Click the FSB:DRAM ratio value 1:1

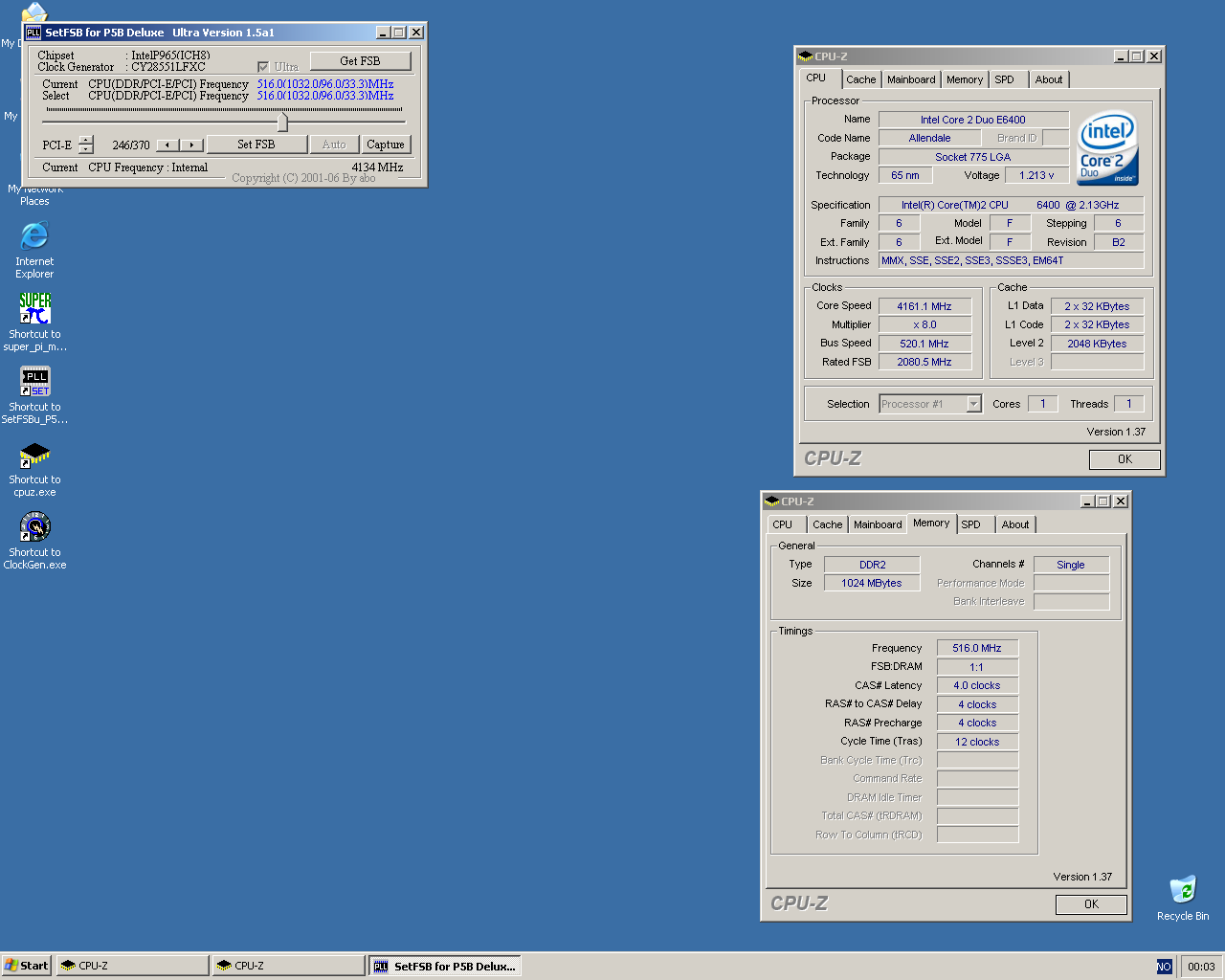click(x=977, y=667)
